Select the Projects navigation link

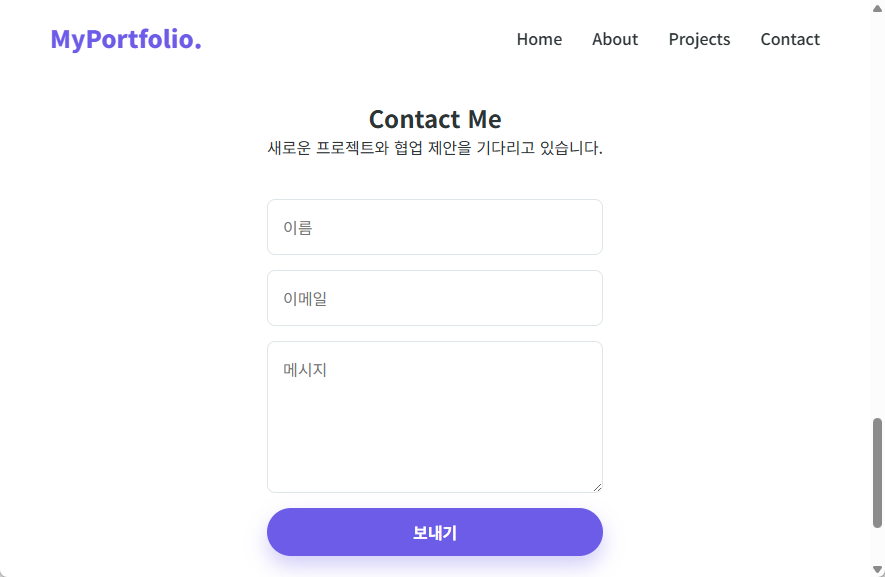coord(699,39)
